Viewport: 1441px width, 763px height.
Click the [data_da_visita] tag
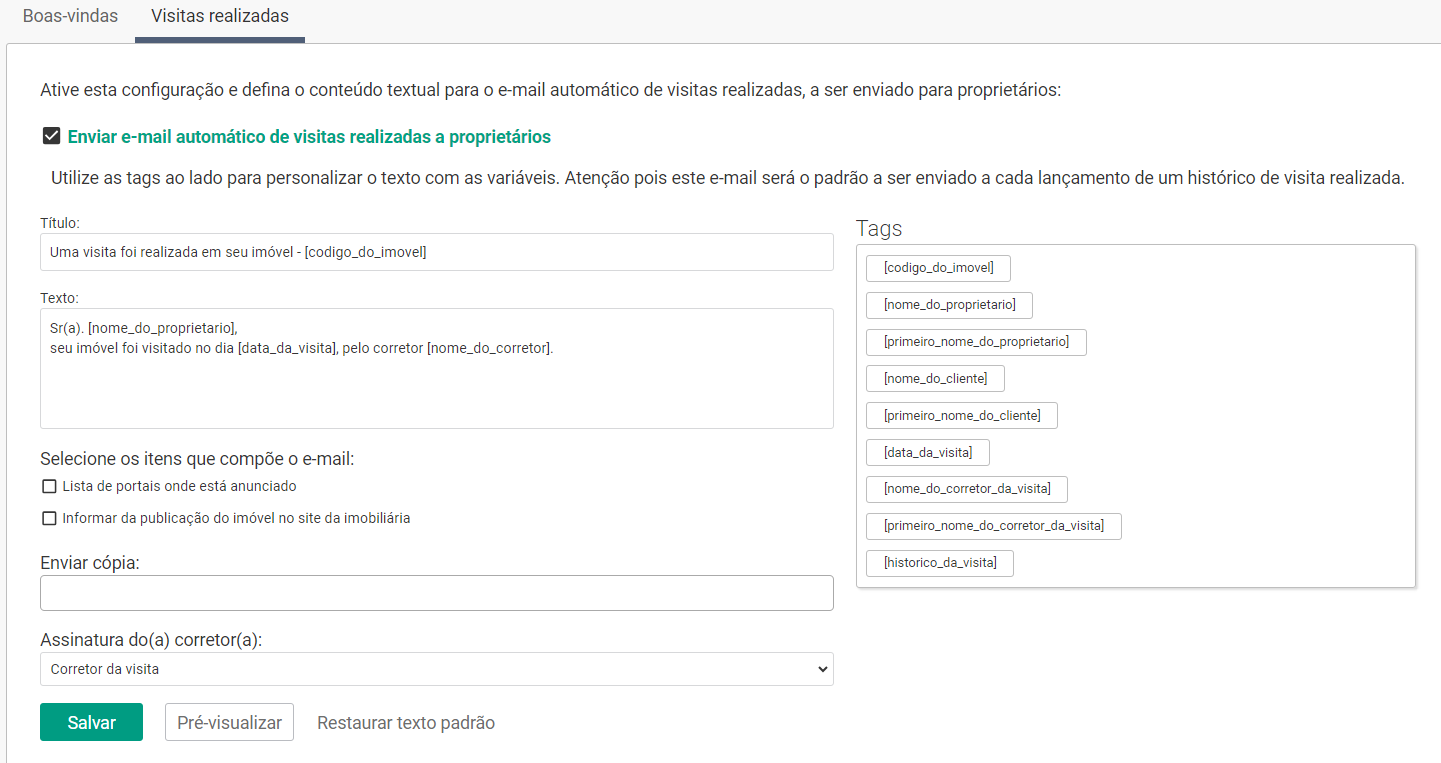click(927, 453)
